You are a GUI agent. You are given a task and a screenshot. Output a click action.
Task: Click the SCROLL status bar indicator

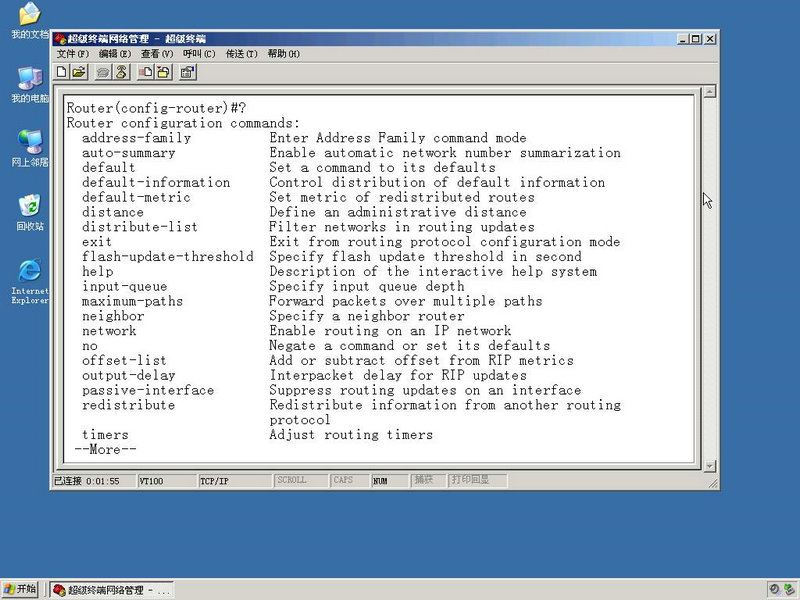tap(300, 480)
